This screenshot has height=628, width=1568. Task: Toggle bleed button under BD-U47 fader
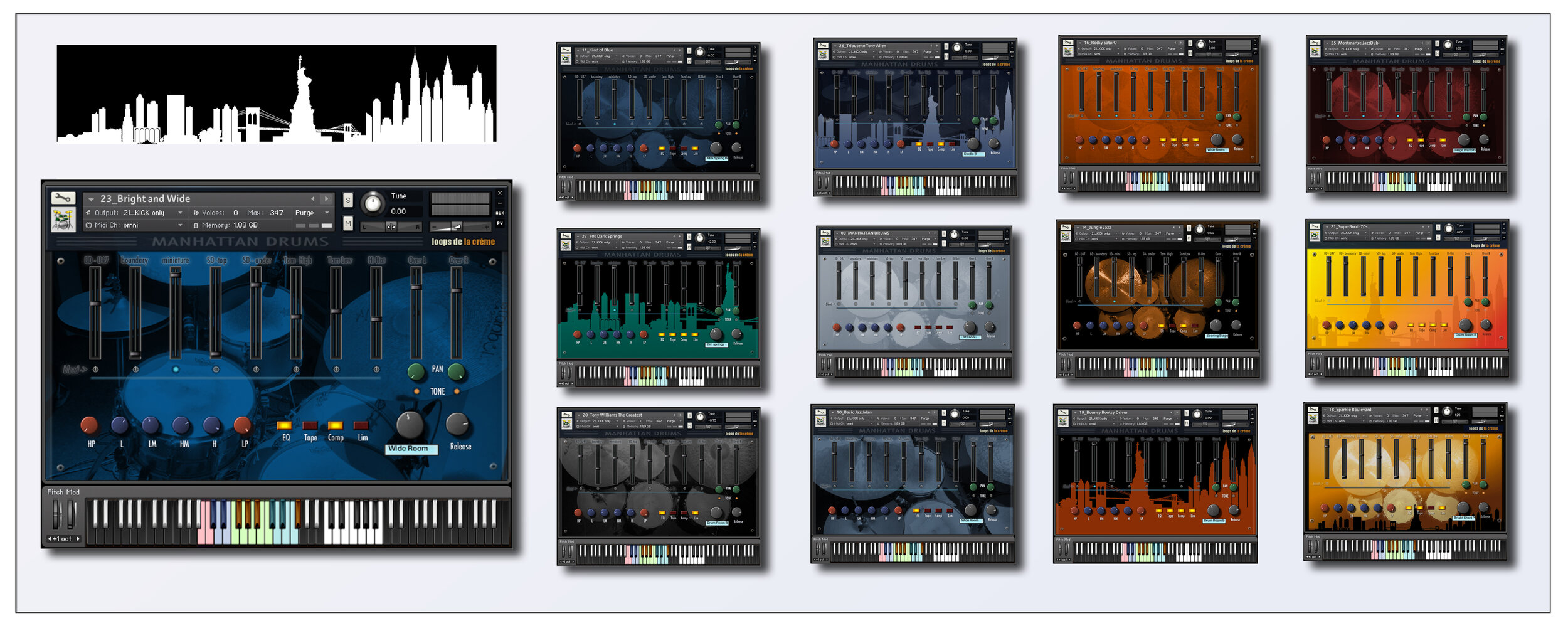point(95,370)
